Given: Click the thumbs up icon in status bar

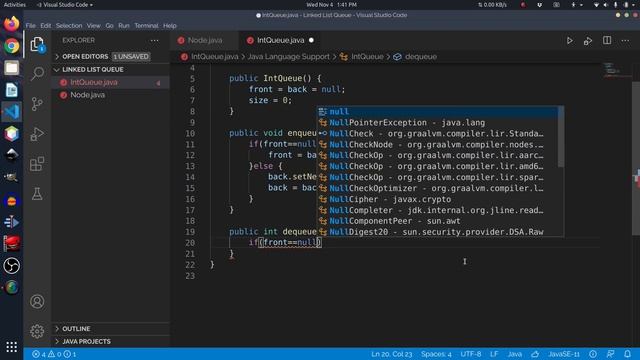Looking at the screenshot, I should click(535, 354).
